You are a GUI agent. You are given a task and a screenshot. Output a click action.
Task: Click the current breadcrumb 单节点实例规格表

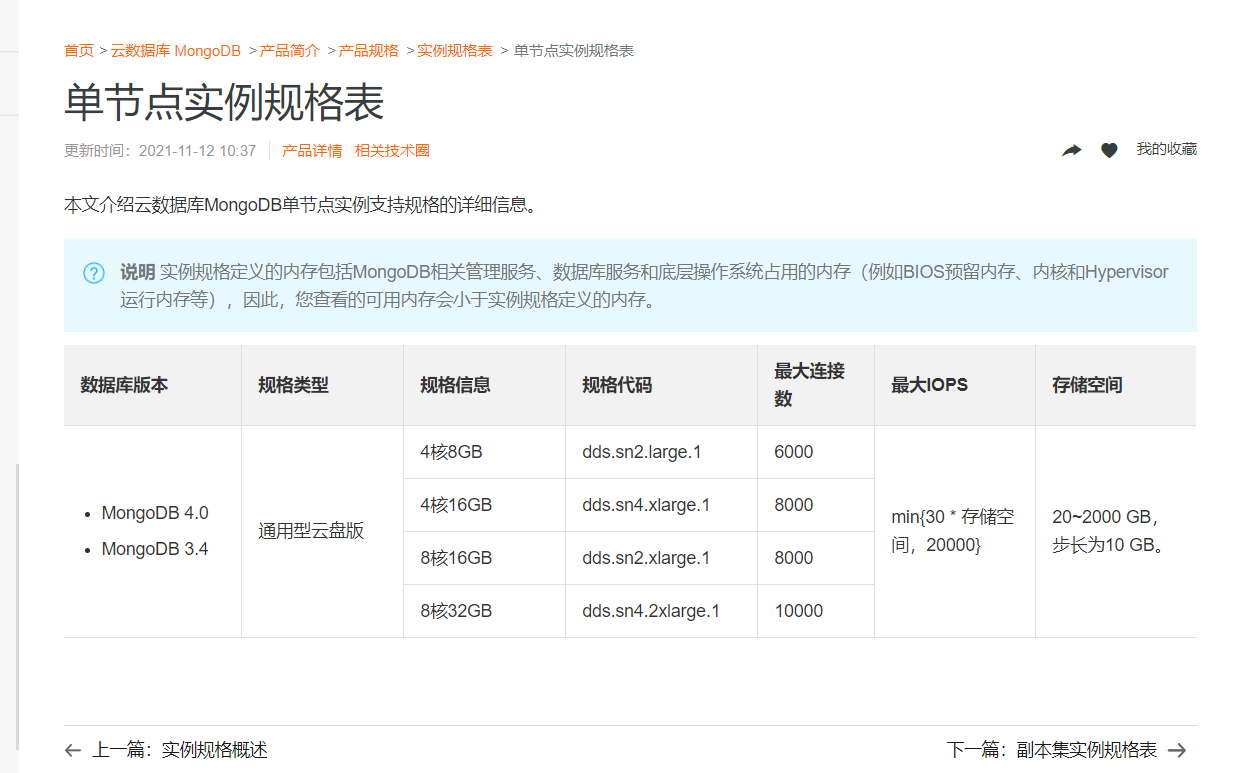574,50
